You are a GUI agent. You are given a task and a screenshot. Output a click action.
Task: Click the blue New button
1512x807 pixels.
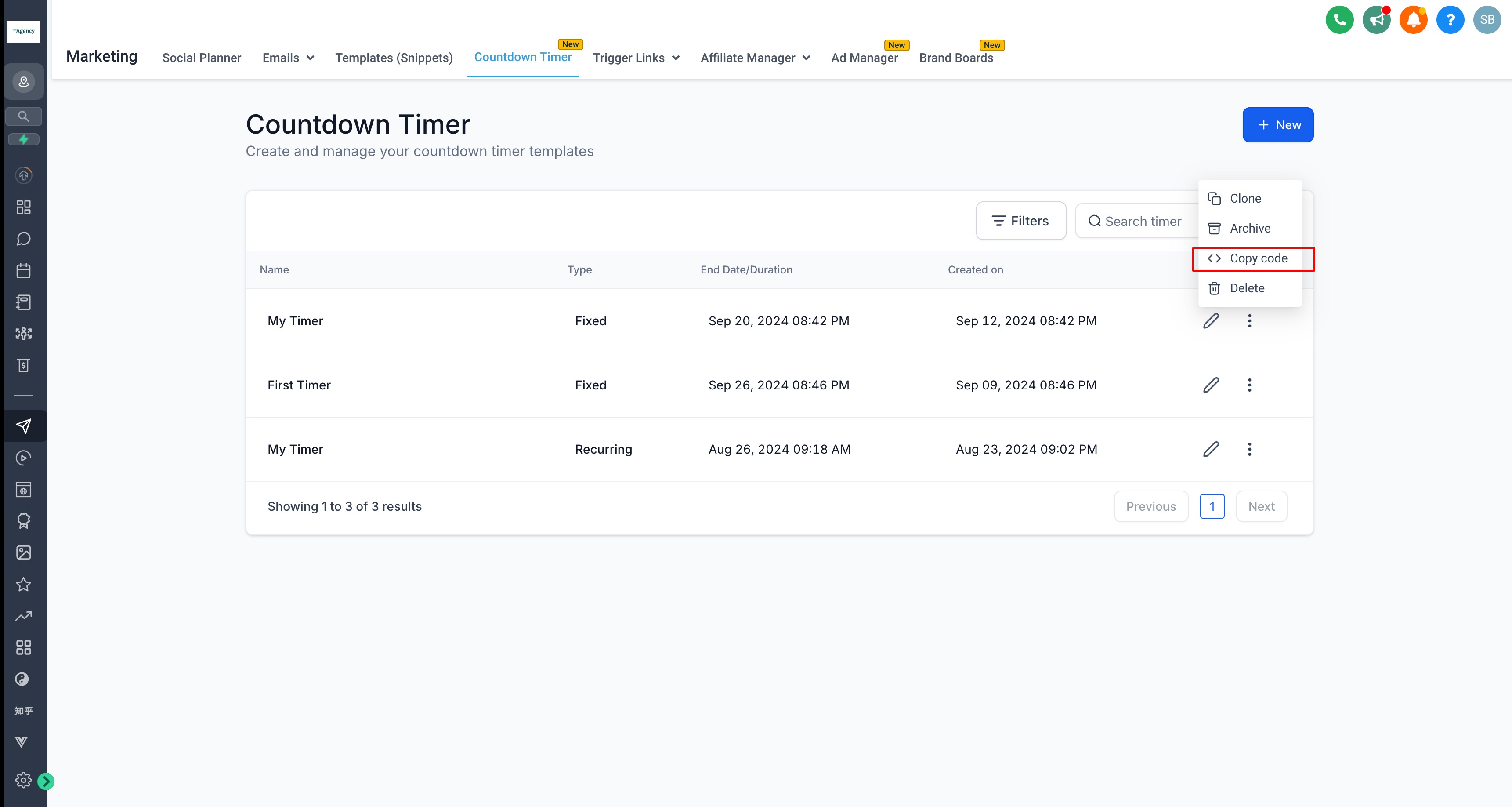1277,124
